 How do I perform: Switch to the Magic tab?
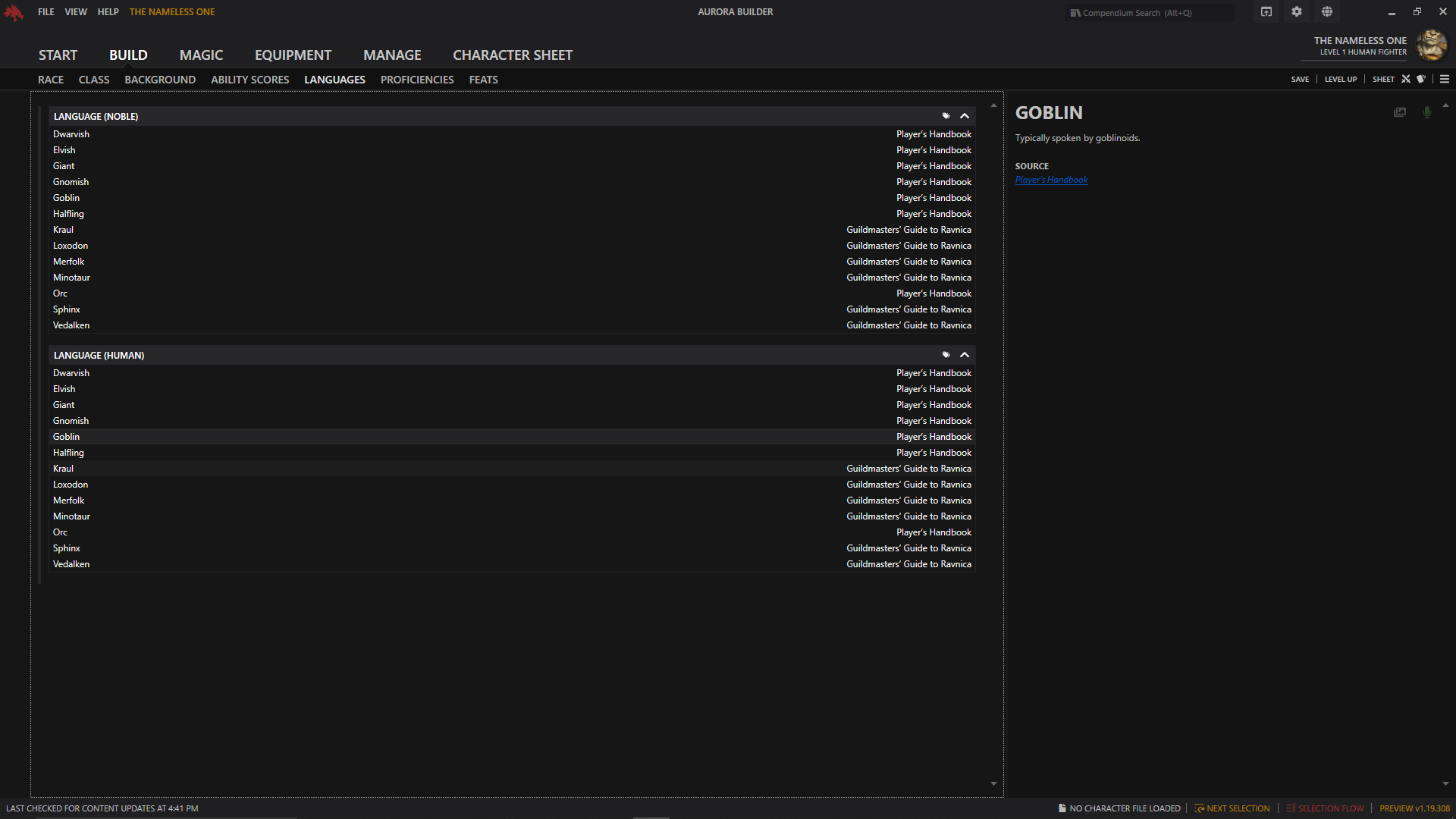point(201,55)
